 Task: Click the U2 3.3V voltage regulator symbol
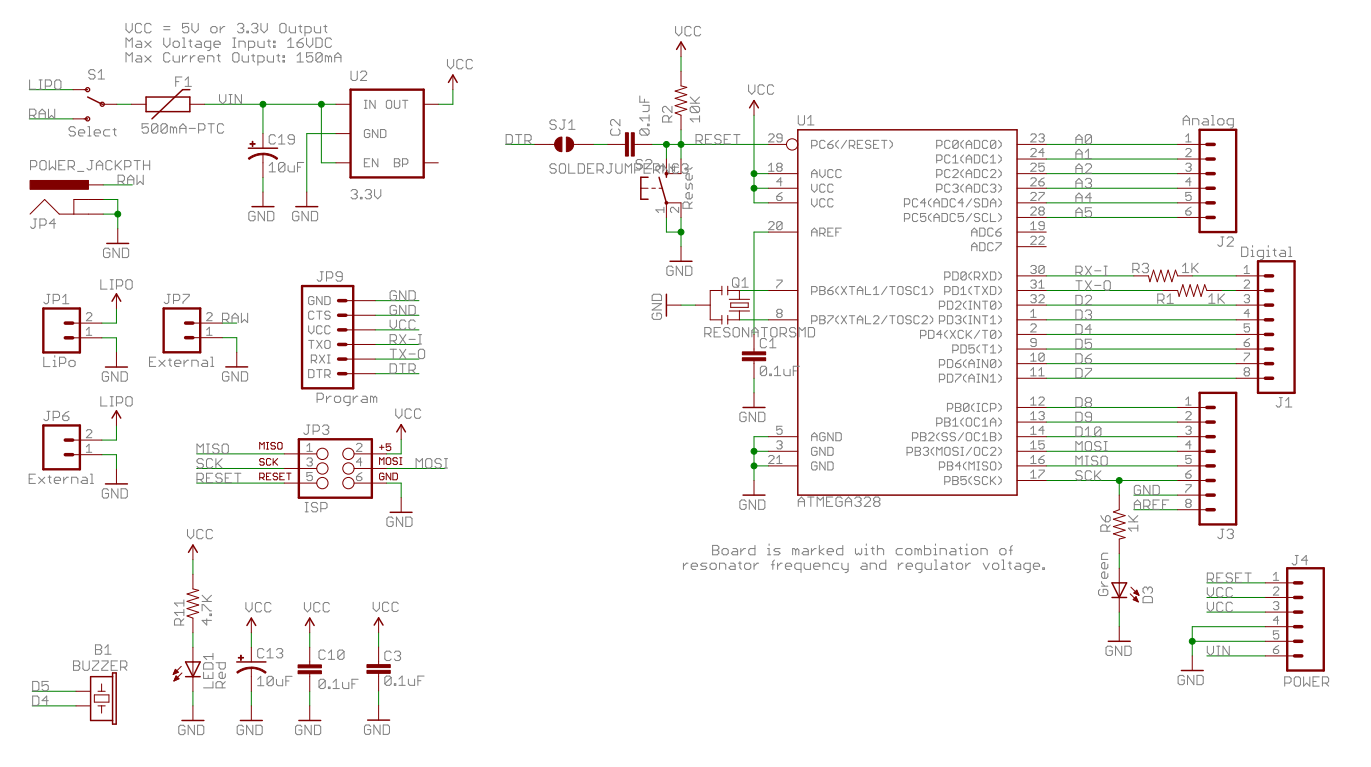coord(386,133)
